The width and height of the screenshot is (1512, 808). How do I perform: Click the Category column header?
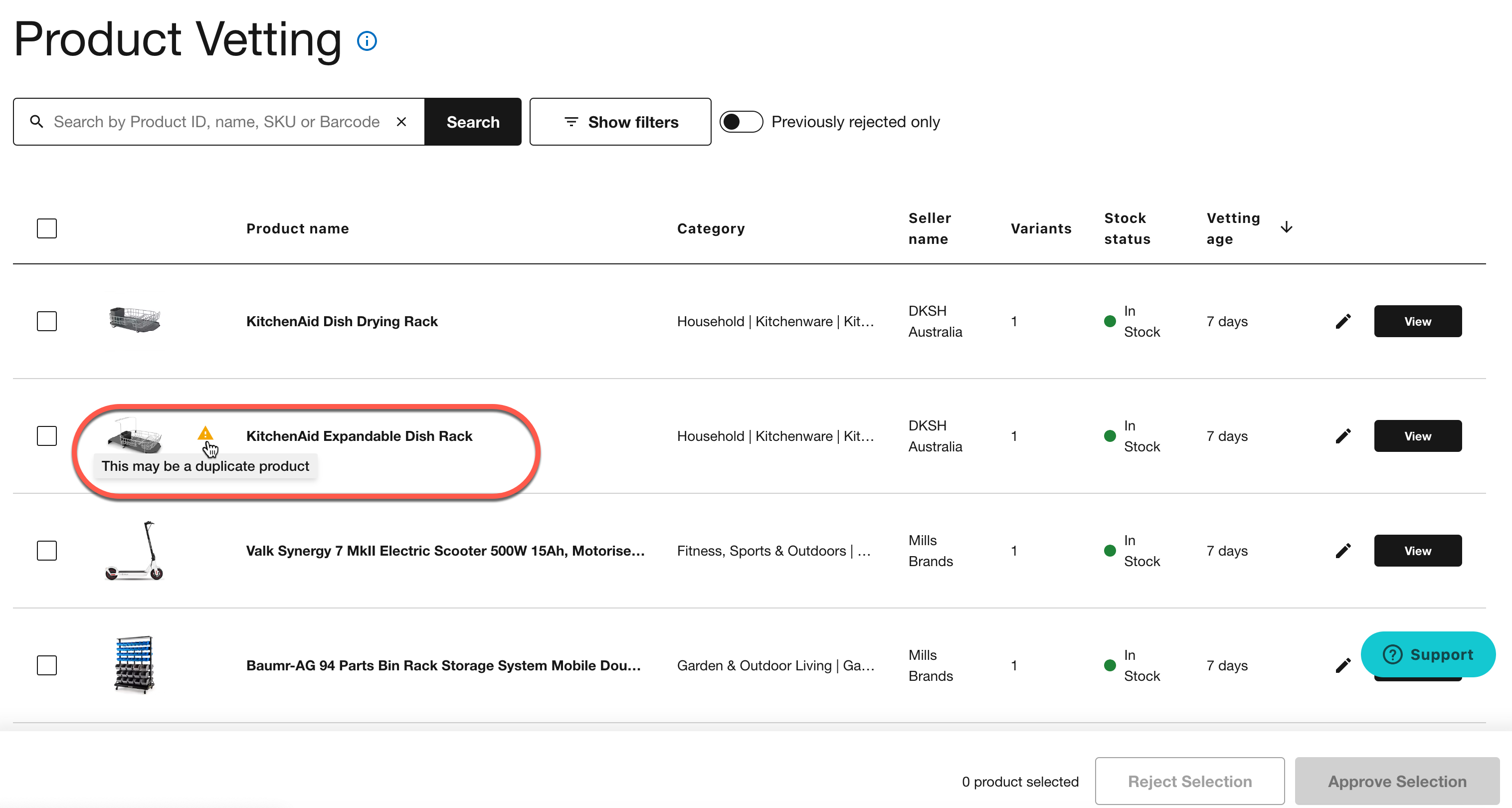click(x=710, y=228)
